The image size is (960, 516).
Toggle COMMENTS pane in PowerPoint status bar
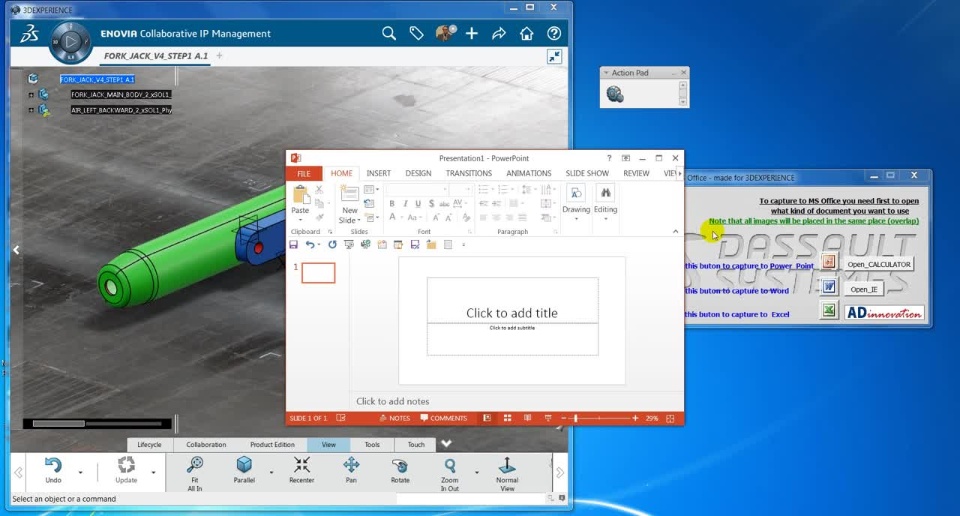(444, 418)
